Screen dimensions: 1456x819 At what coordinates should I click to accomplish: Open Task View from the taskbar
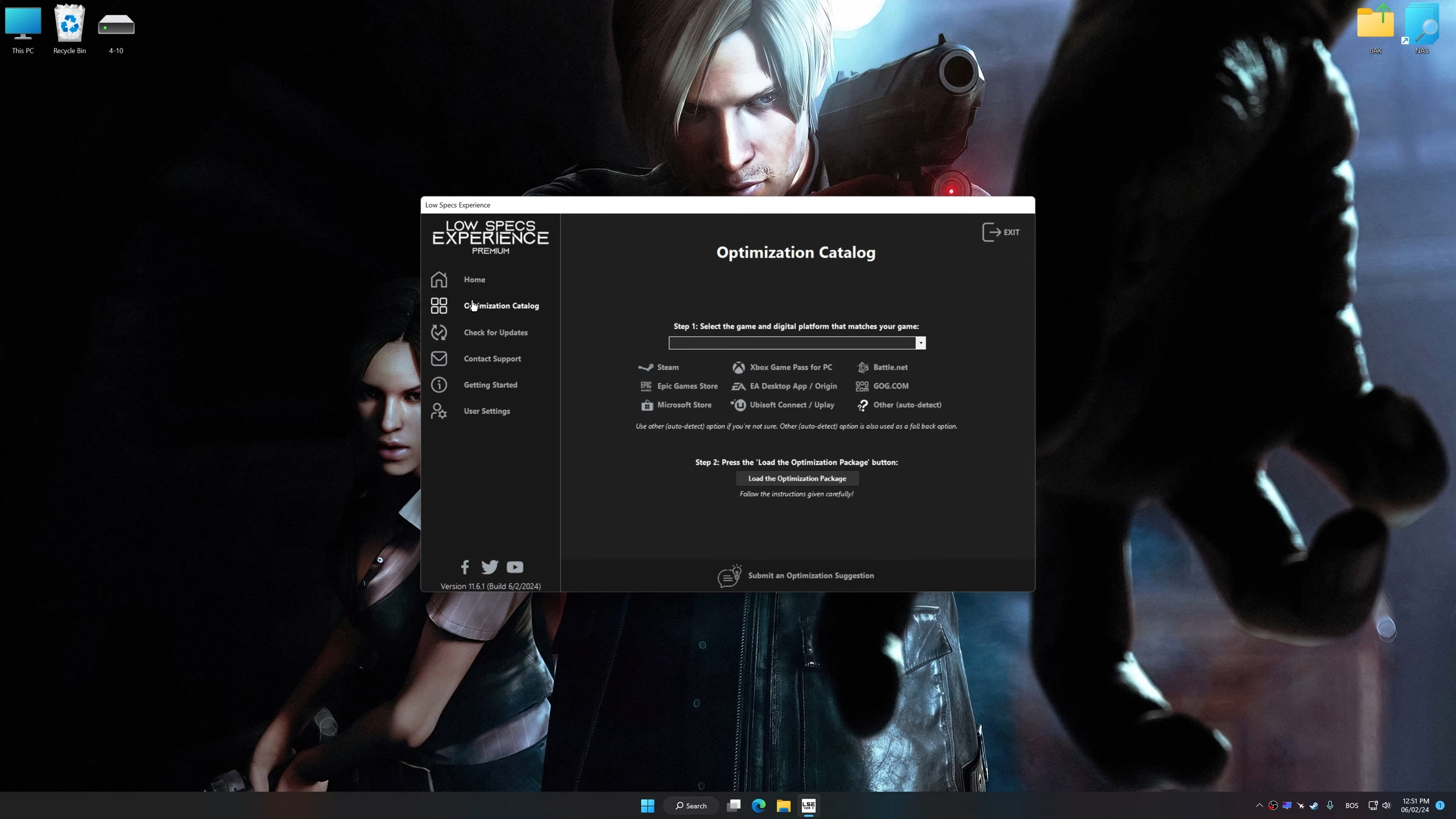734,805
